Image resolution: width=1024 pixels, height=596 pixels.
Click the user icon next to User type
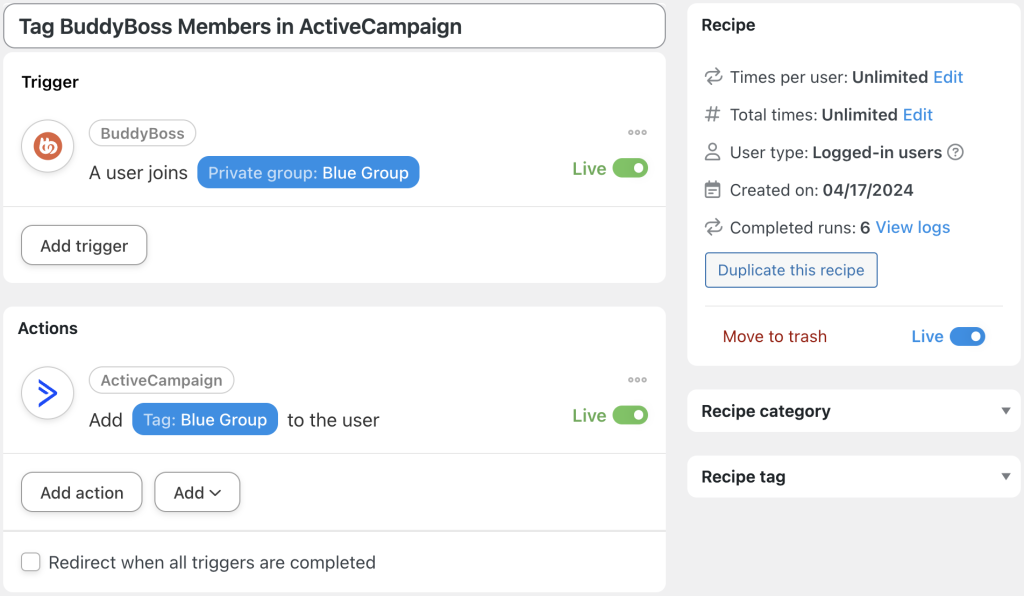coord(713,152)
